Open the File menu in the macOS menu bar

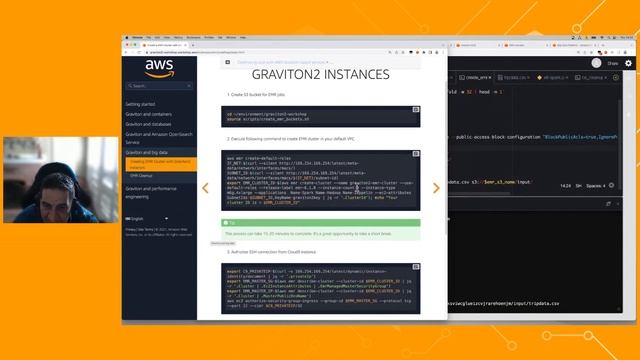(x=149, y=38)
